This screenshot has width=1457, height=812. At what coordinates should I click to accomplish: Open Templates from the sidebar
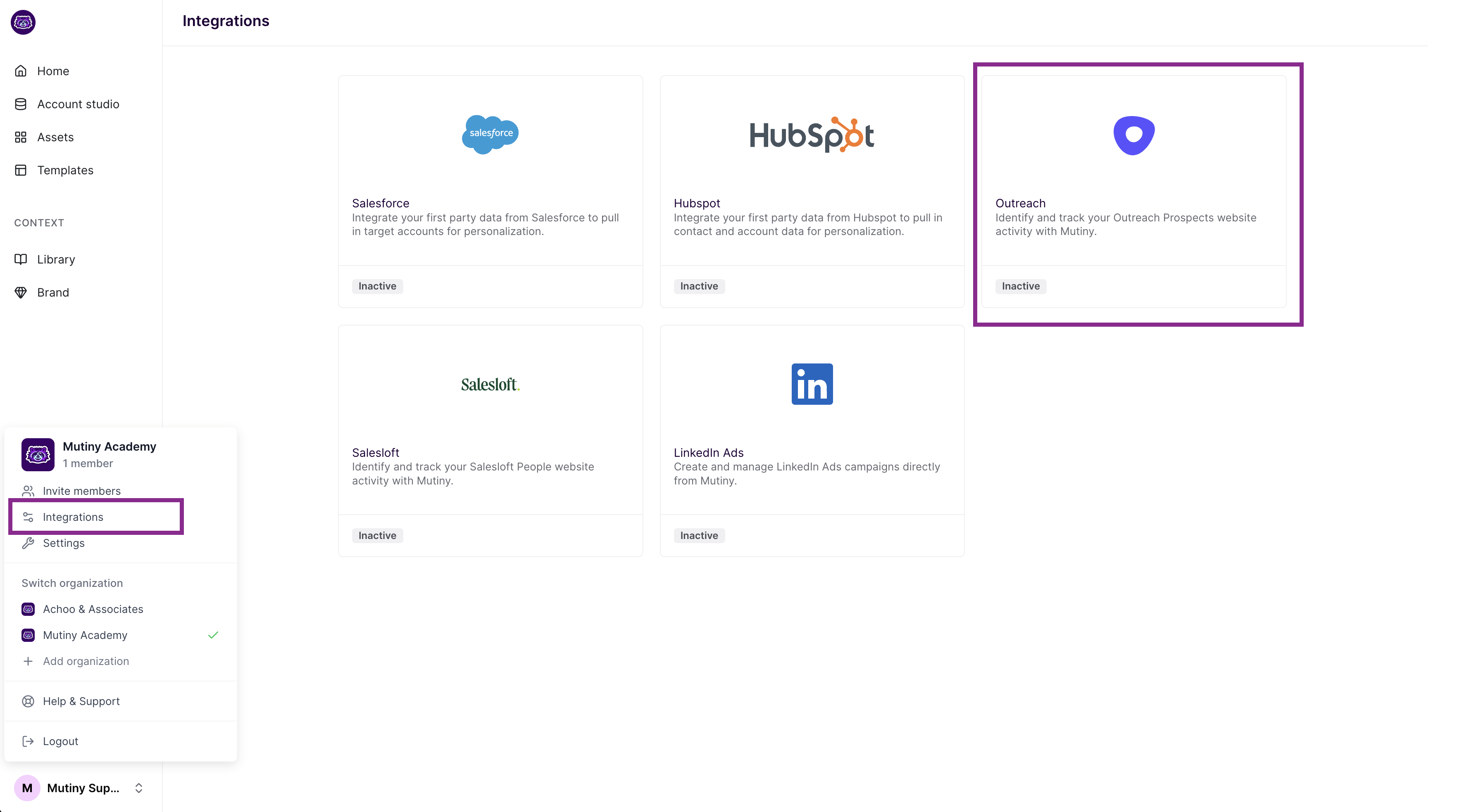65,170
